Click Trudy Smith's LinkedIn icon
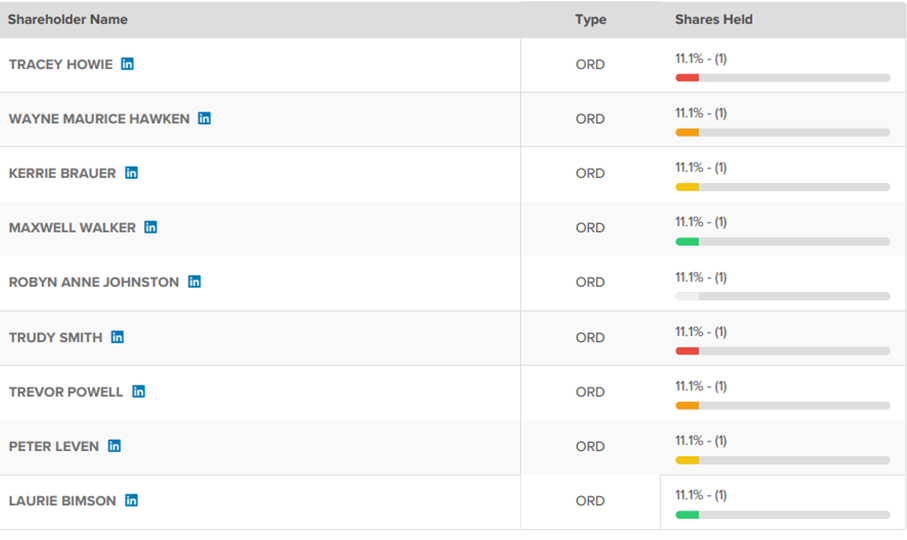Screen dimensions: 907x540 pyautogui.click(x=117, y=337)
